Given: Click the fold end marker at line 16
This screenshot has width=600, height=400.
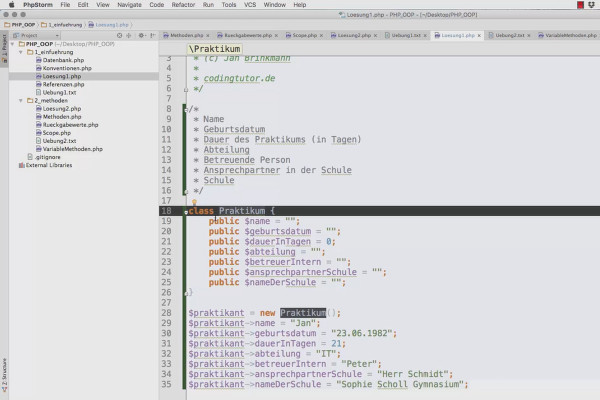Looking at the screenshot, I should (186, 191).
